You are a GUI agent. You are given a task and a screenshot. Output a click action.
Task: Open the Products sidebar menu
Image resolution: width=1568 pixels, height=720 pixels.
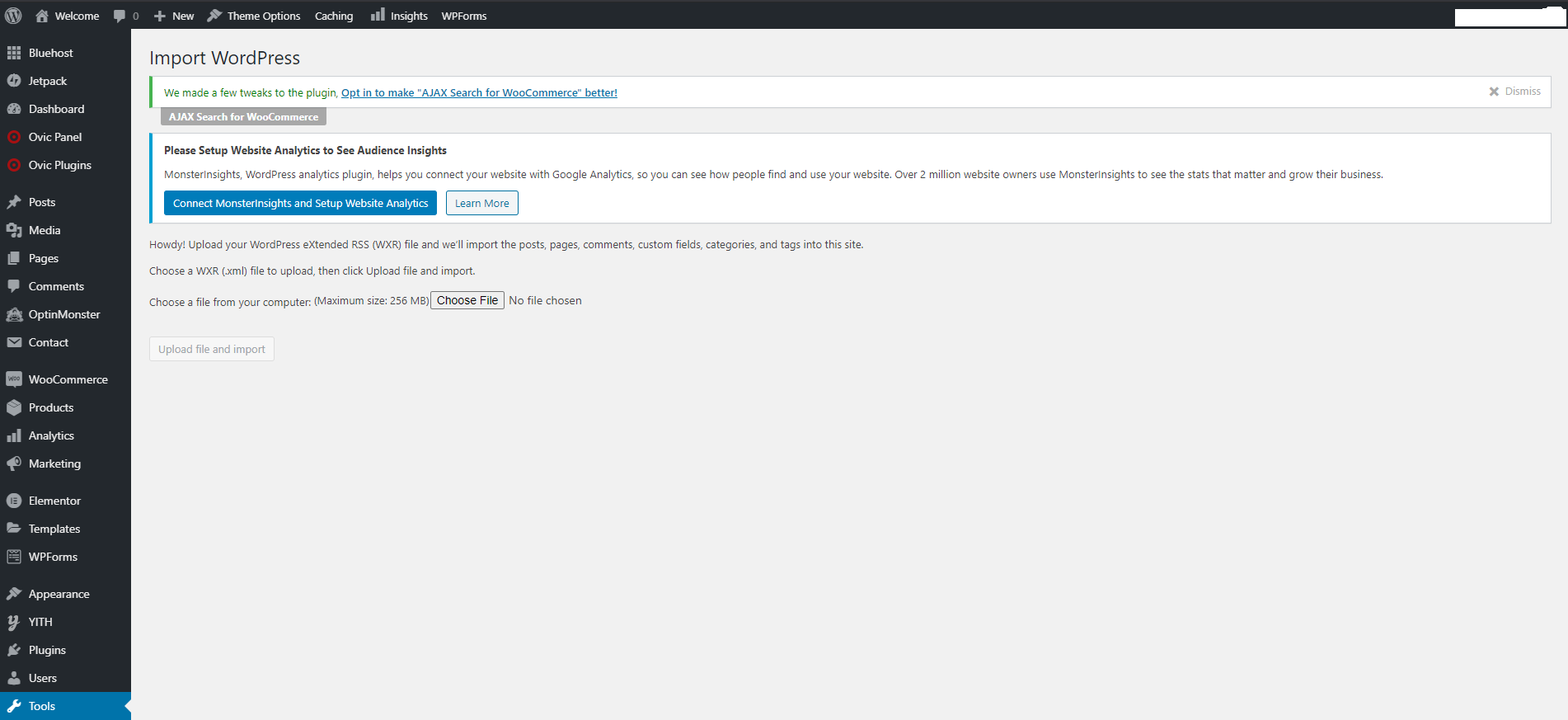point(65,407)
